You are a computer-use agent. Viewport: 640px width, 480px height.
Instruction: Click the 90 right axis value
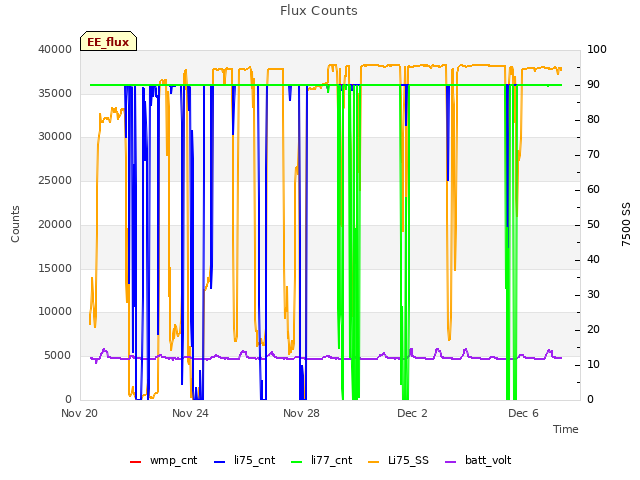[593, 84]
